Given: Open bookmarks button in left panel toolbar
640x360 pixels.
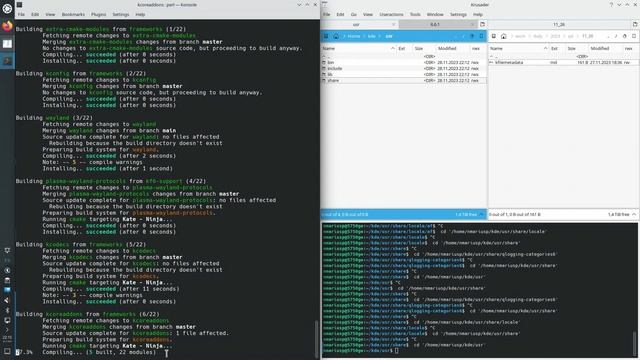Looking at the screenshot, I should [x=472, y=36].
